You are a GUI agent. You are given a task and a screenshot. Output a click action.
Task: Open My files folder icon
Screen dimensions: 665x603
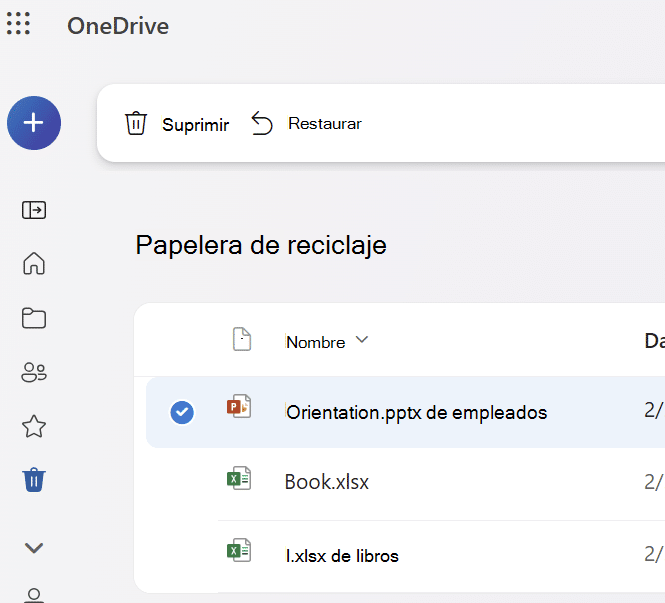coord(34,318)
